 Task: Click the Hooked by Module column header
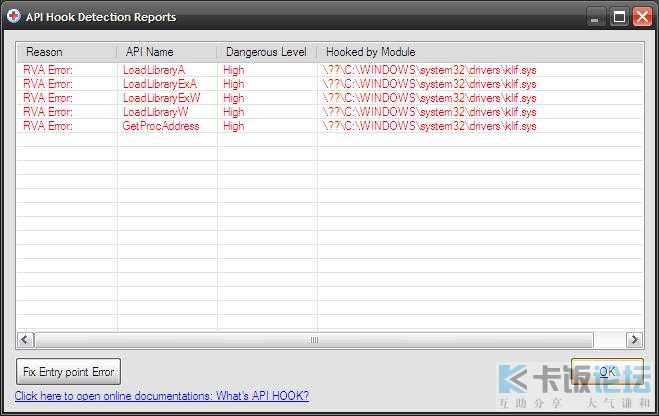point(480,52)
